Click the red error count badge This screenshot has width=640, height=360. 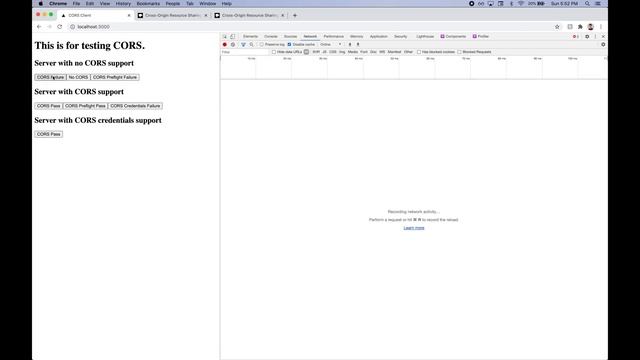coord(576,36)
